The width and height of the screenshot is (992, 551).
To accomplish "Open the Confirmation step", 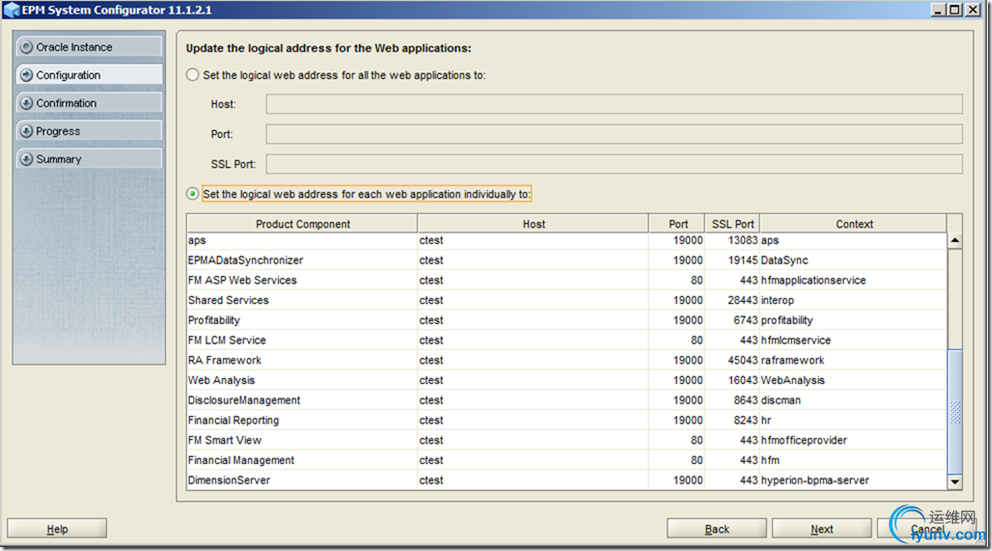I will click(x=89, y=103).
